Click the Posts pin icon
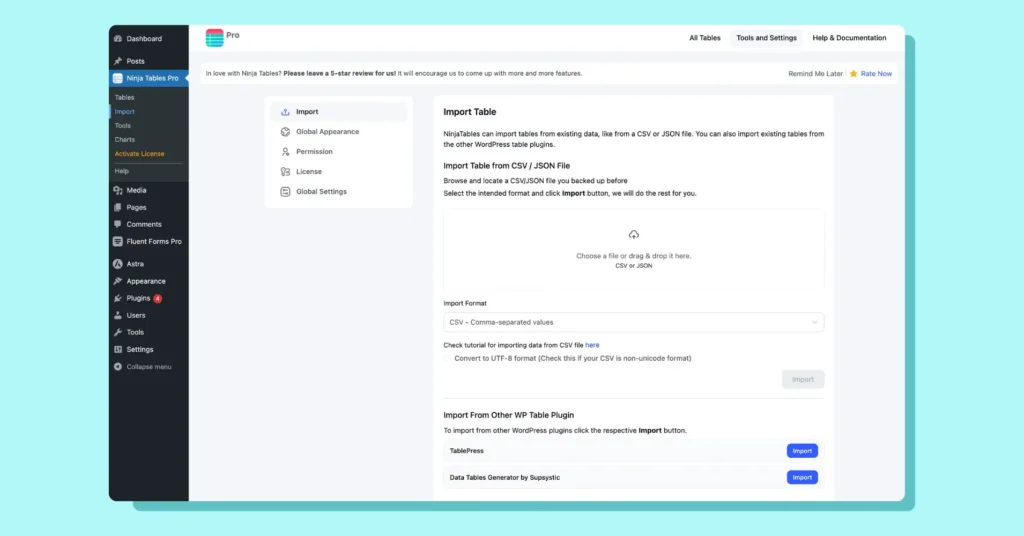 point(118,61)
